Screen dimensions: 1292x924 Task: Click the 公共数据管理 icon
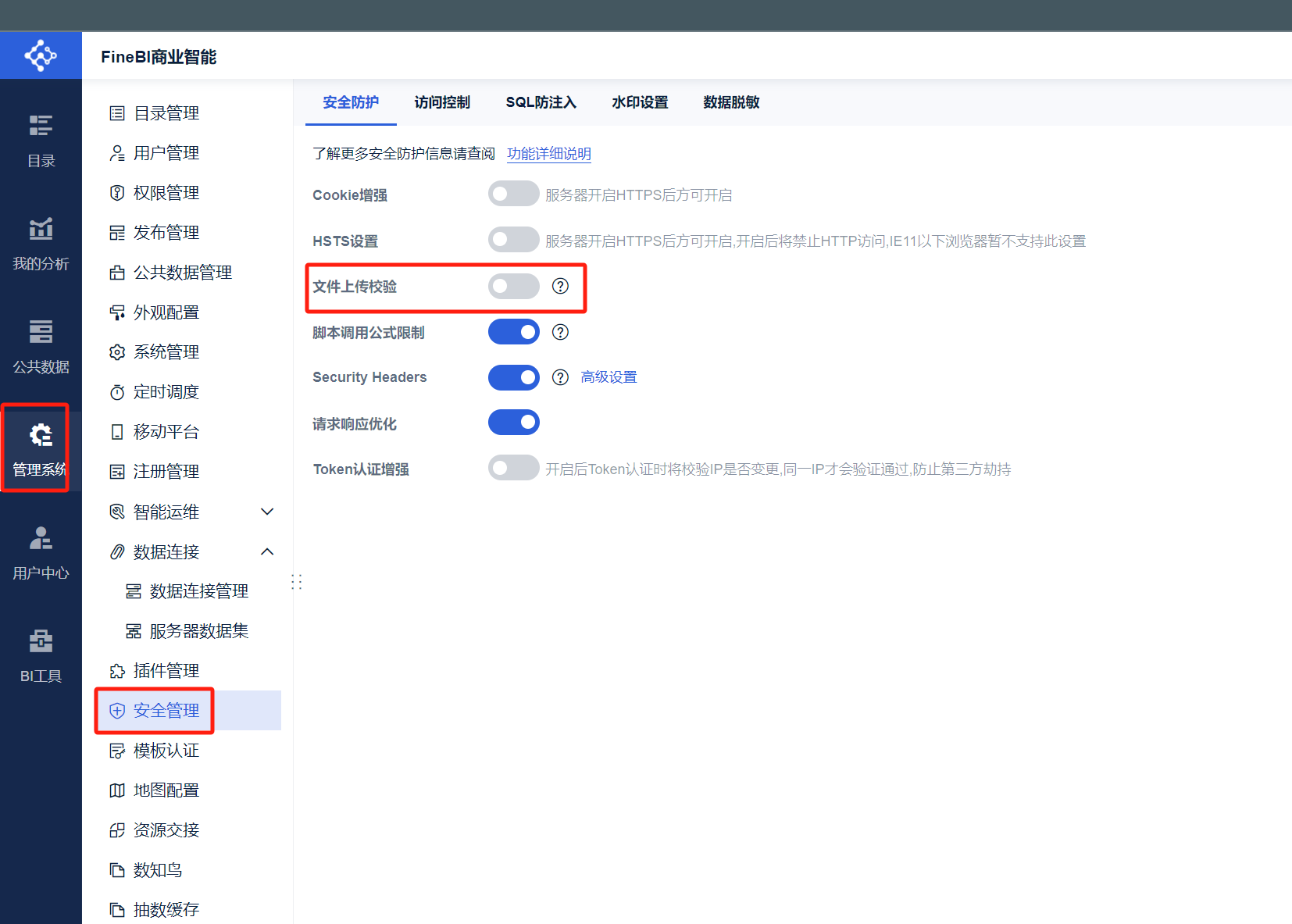point(117,273)
